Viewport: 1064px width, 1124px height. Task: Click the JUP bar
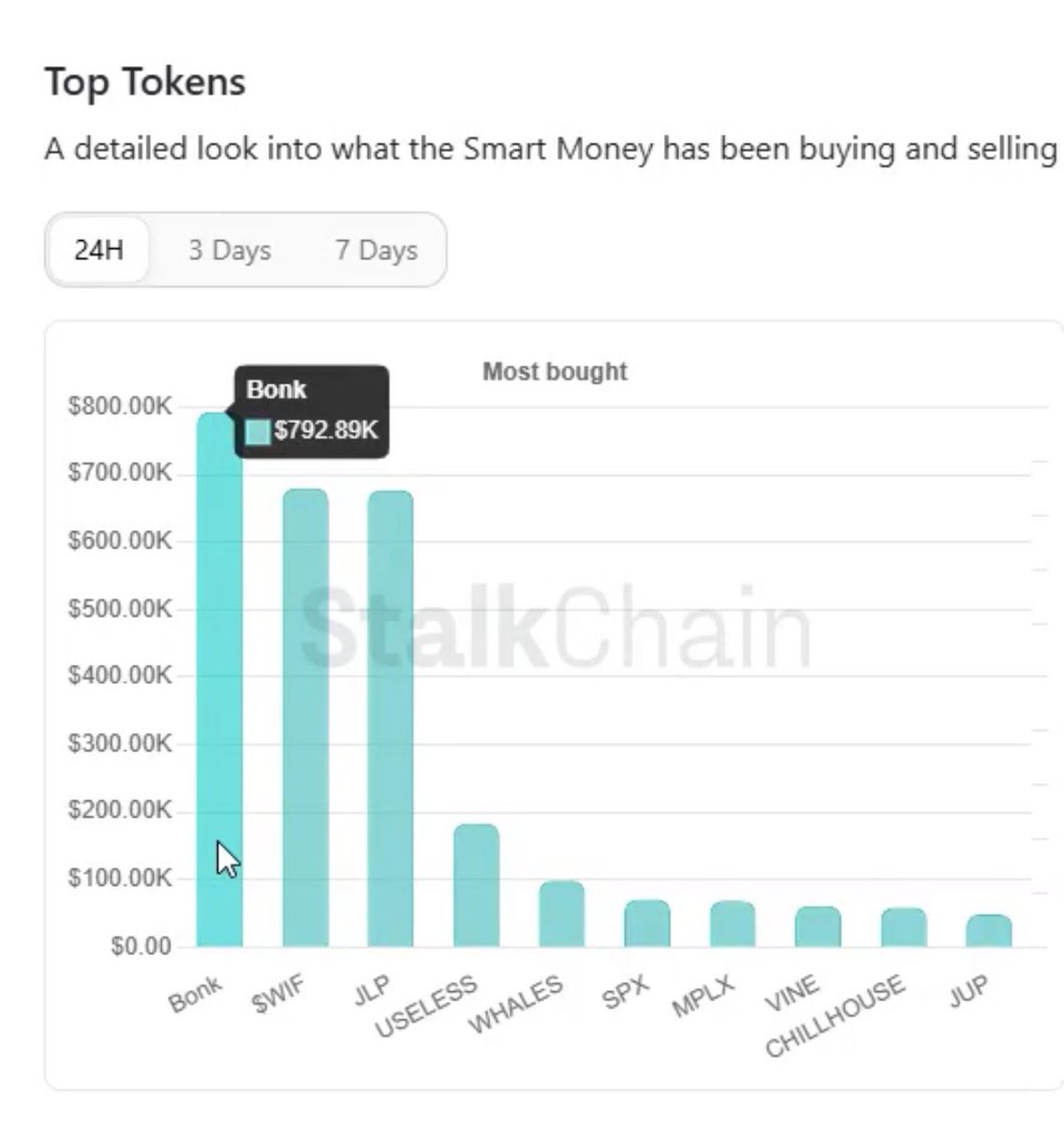pos(989,930)
